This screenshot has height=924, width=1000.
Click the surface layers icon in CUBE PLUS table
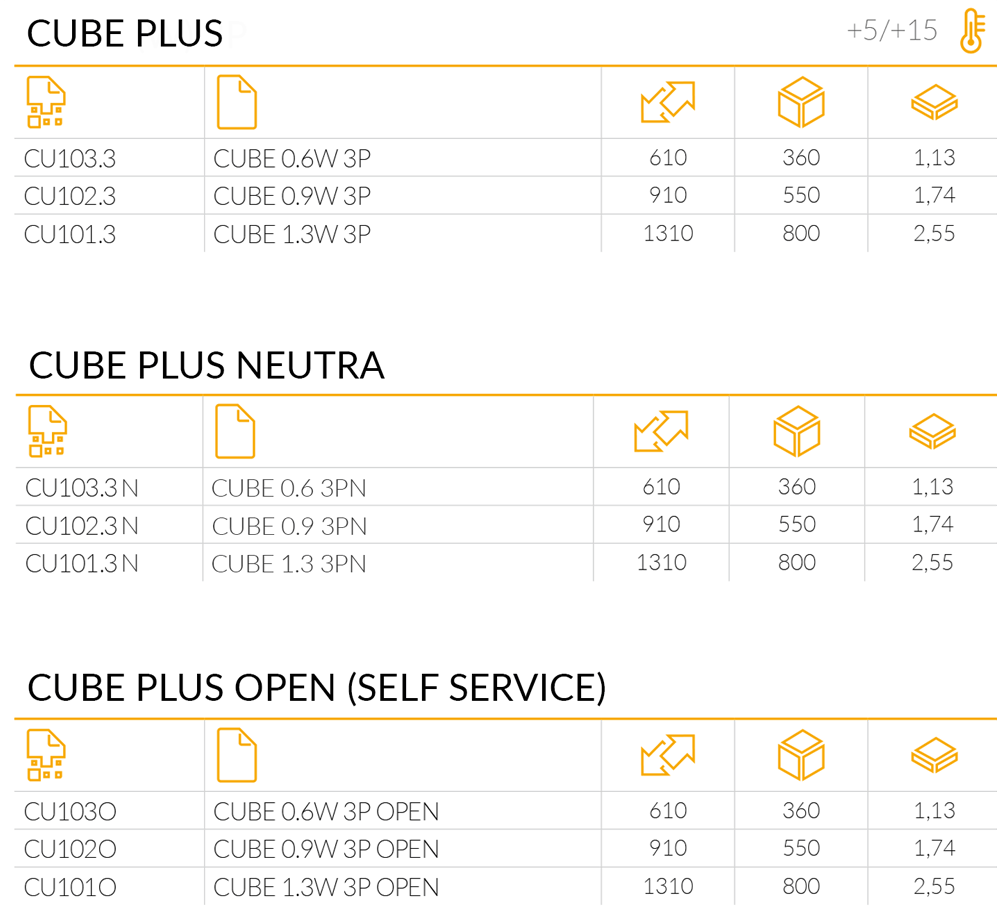pos(934,102)
